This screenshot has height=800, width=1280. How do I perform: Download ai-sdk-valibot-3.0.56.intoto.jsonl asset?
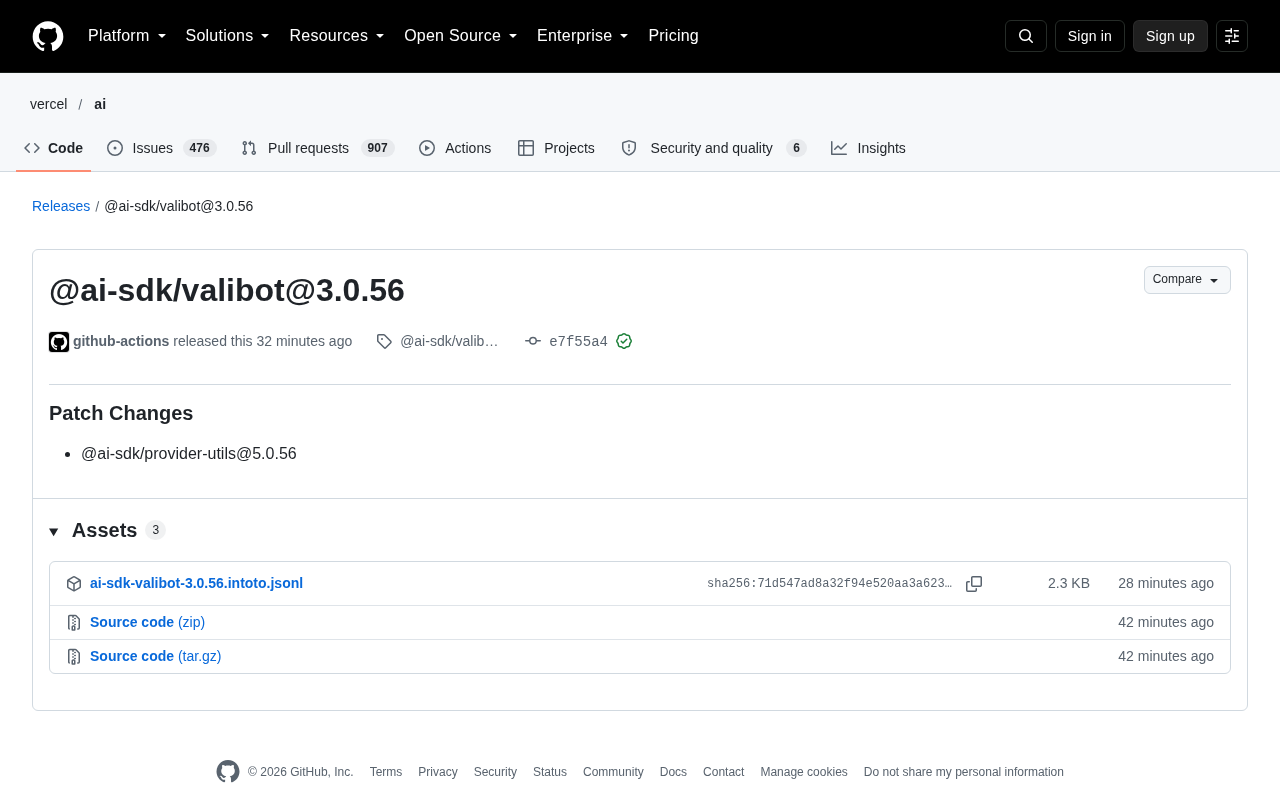[x=196, y=583]
